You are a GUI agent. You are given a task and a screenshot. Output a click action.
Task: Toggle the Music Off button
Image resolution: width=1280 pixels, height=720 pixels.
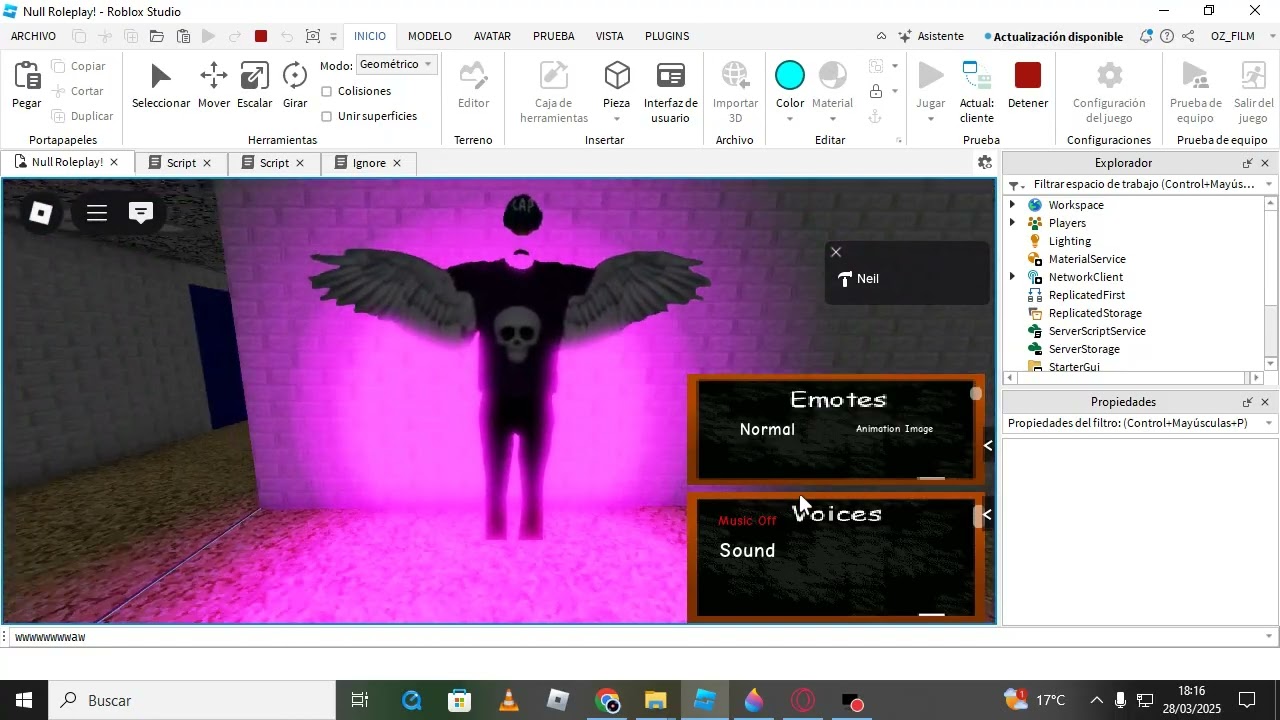coord(747,520)
